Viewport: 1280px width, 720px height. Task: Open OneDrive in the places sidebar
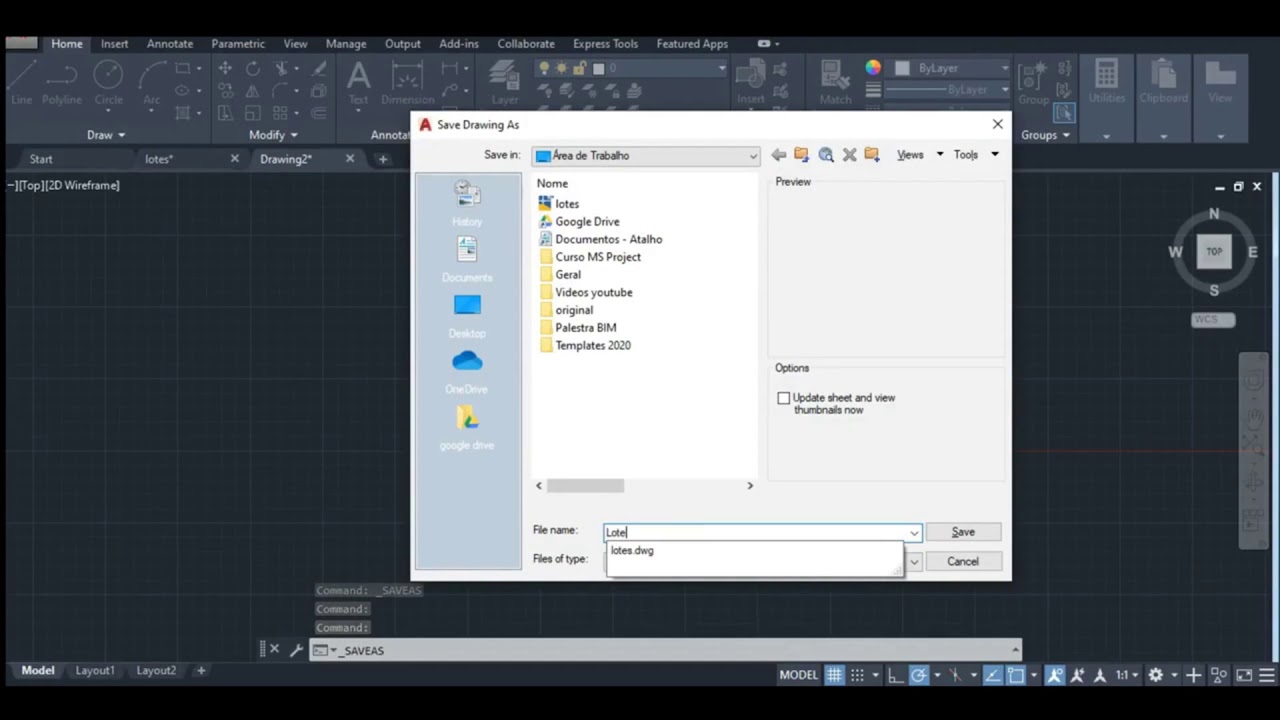click(x=467, y=371)
